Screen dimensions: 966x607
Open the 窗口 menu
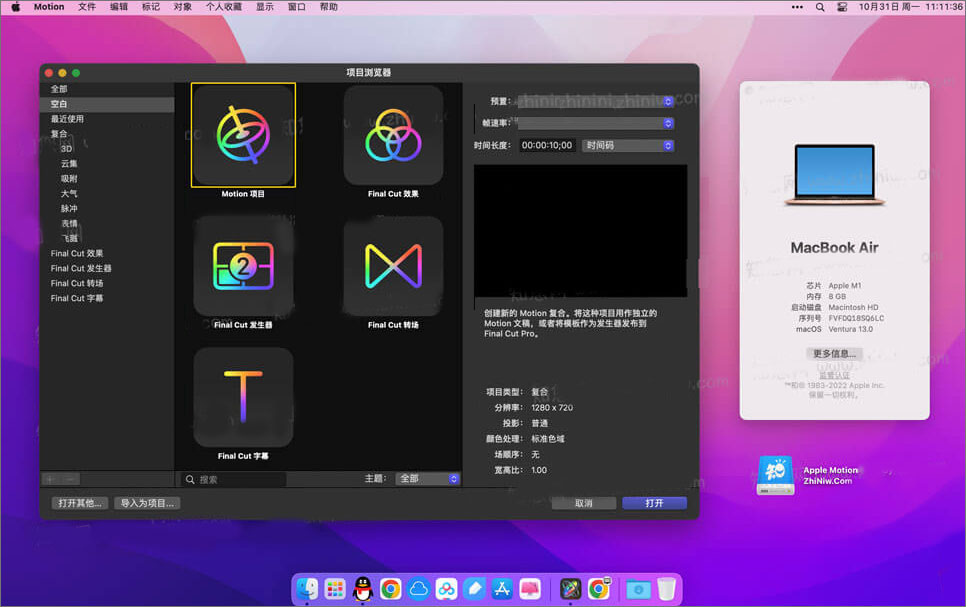[x=296, y=7]
